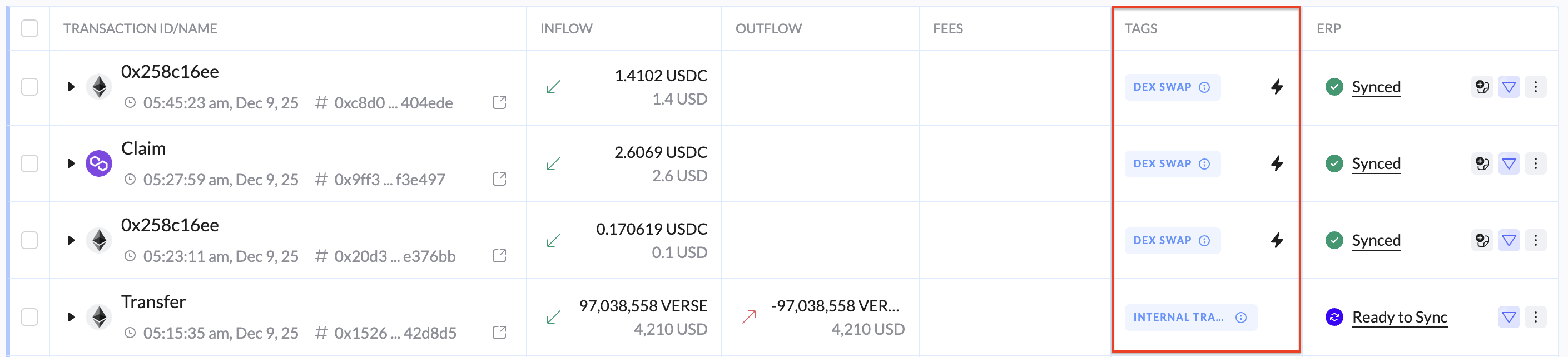Check the Transfer transaction checkbox
1568x357 pixels.
[x=29, y=317]
